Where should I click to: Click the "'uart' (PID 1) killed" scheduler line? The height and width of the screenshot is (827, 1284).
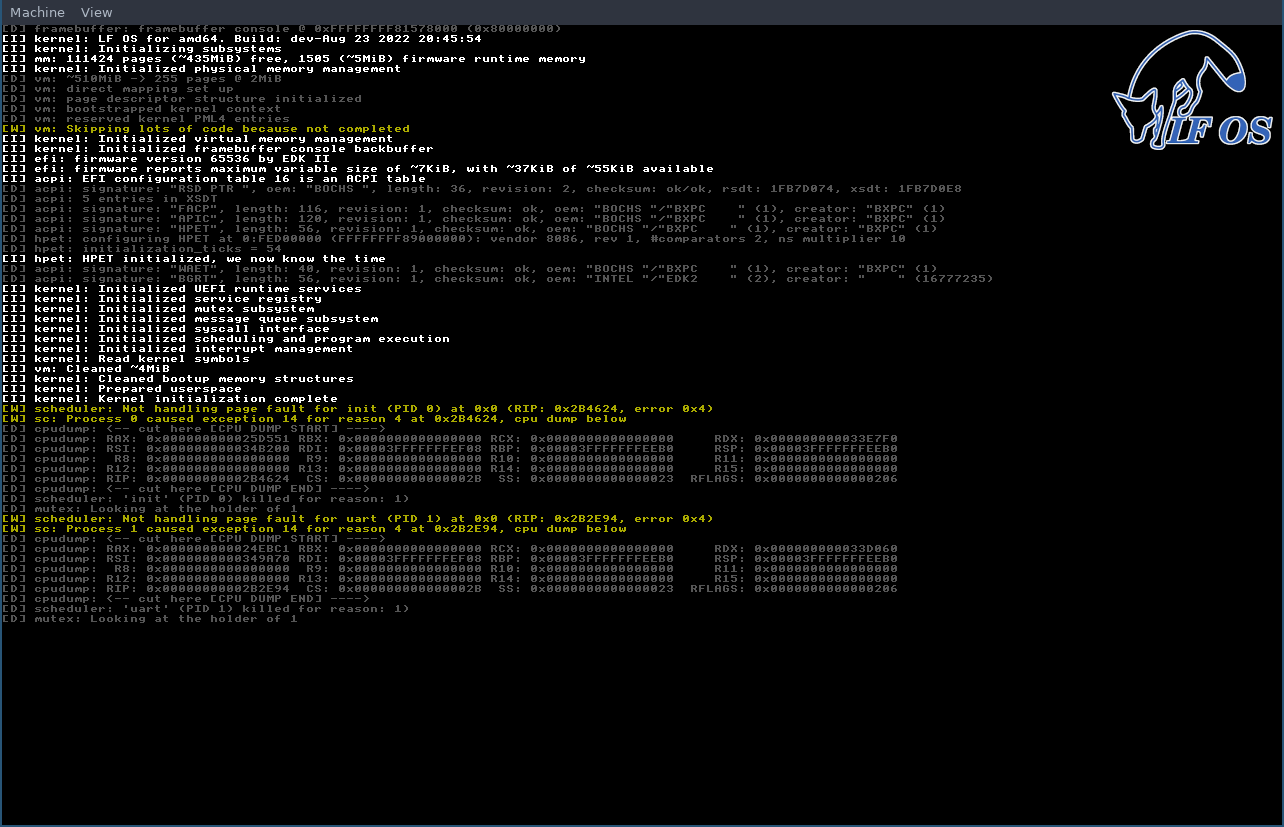[x=220, y=609]
